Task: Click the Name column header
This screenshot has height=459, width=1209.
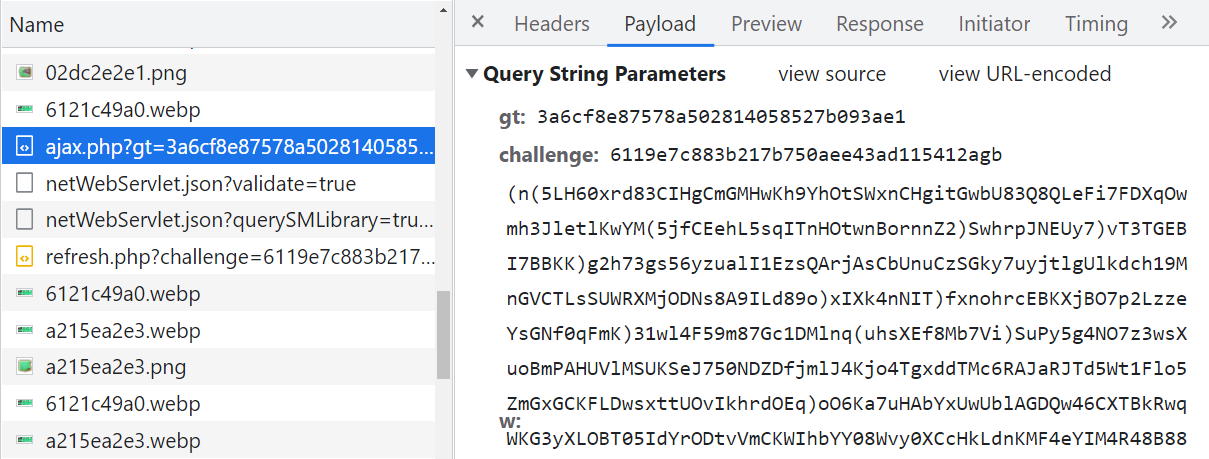Action: pos(37,25)
